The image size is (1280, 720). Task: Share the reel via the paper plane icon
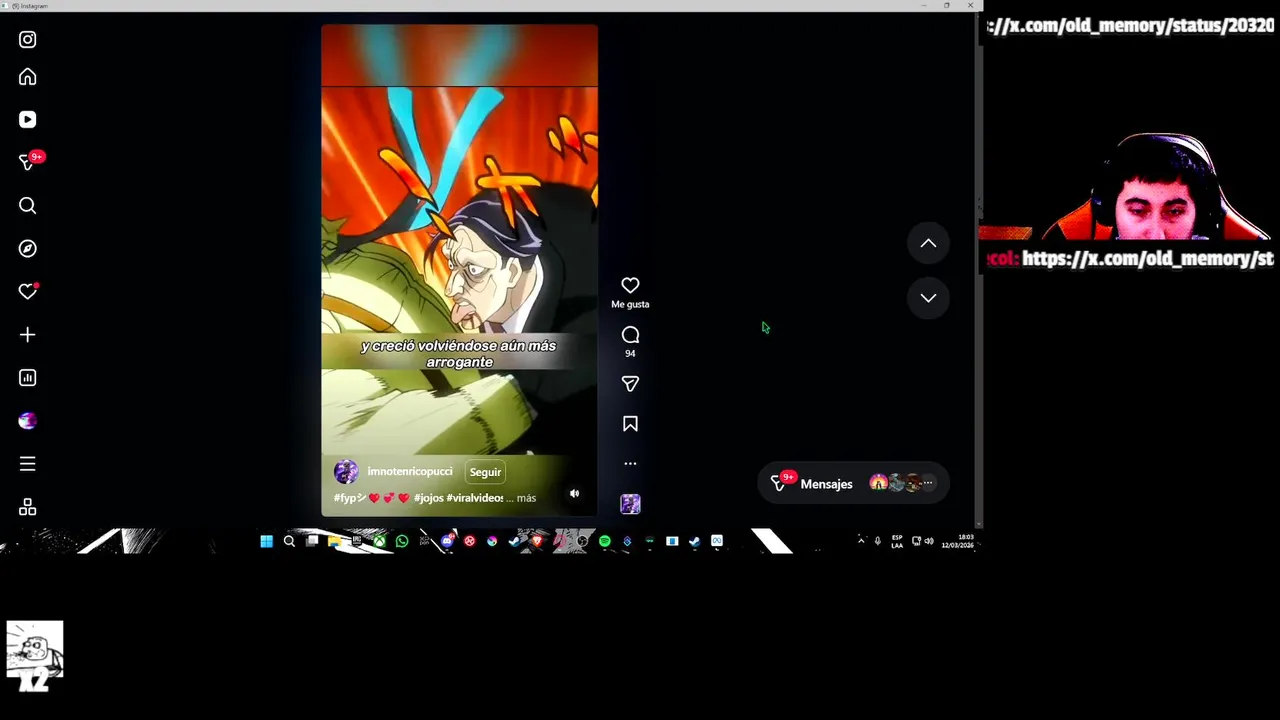[630, 384]
